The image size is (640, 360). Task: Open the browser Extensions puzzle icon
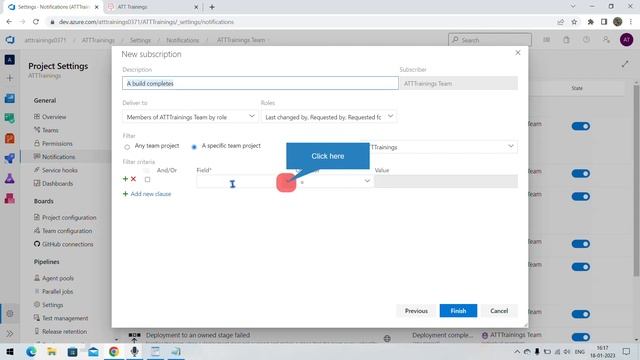[590, 22]
